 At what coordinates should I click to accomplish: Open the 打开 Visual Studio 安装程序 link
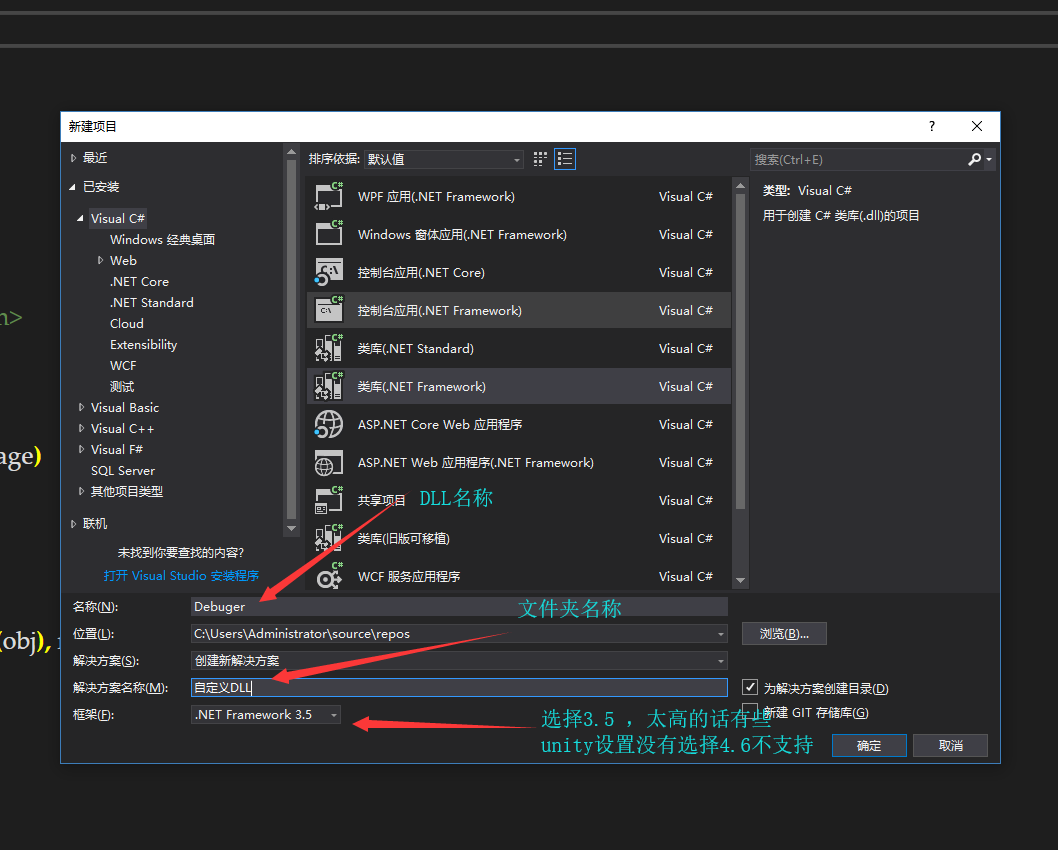[182, 575]
